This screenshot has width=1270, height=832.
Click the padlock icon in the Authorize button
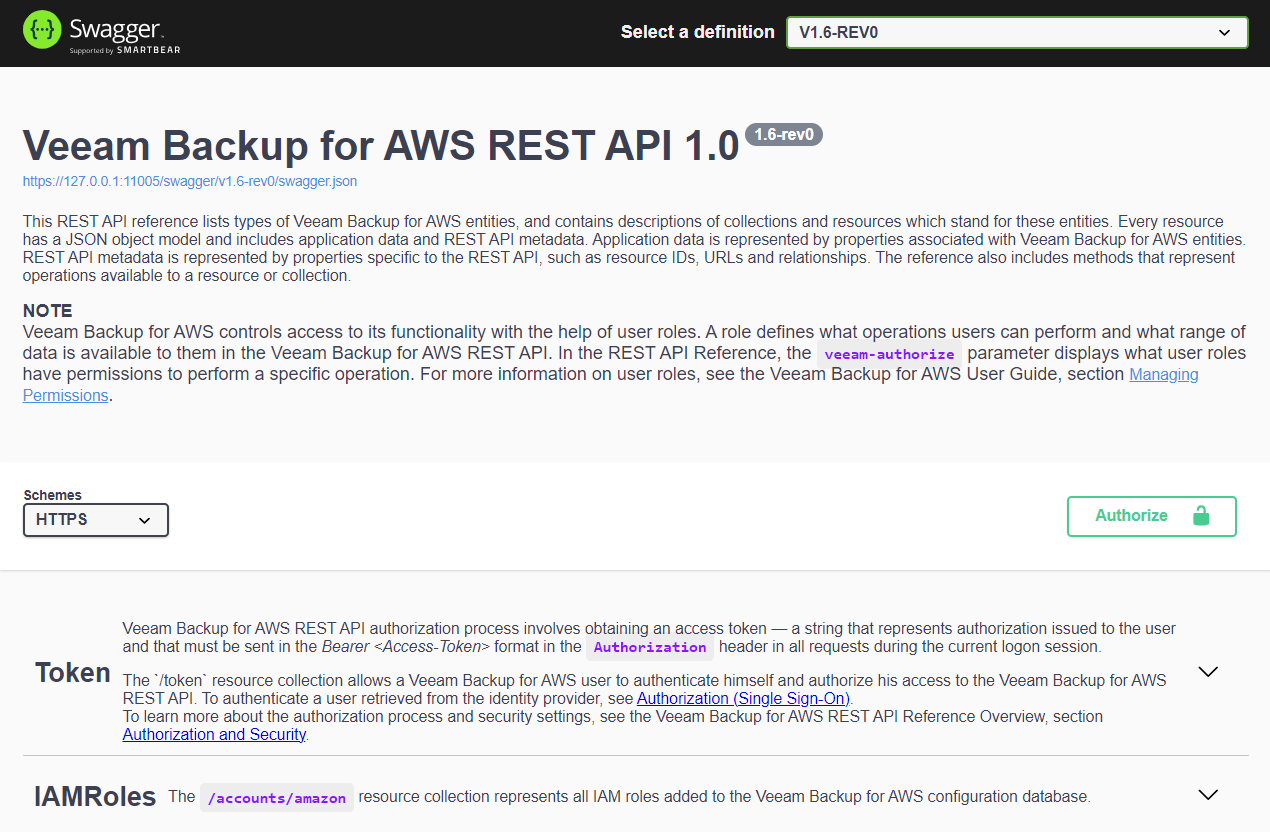tap(1201, 516)
